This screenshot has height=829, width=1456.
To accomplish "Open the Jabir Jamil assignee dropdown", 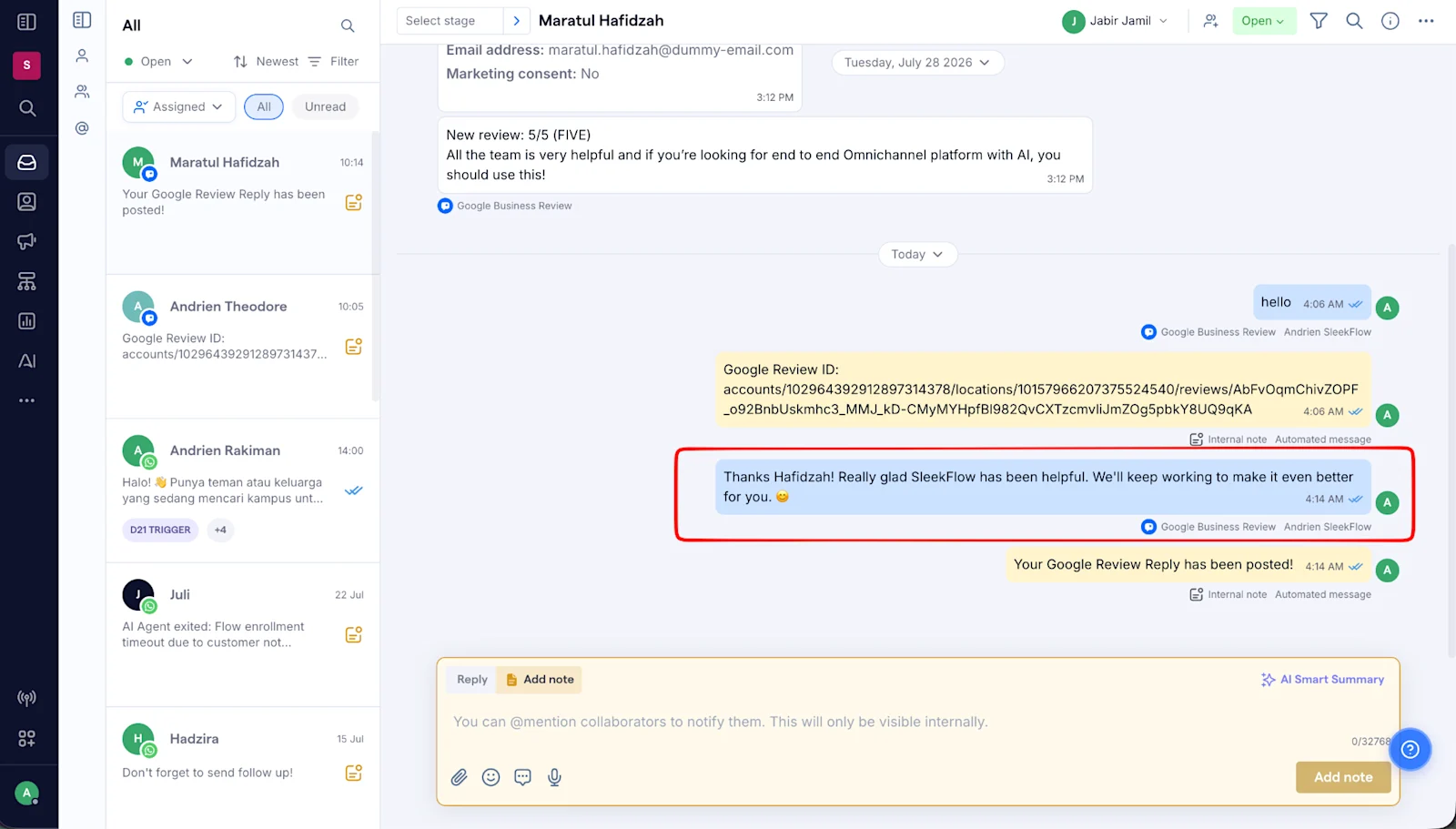I will [x=1116, y=21].
